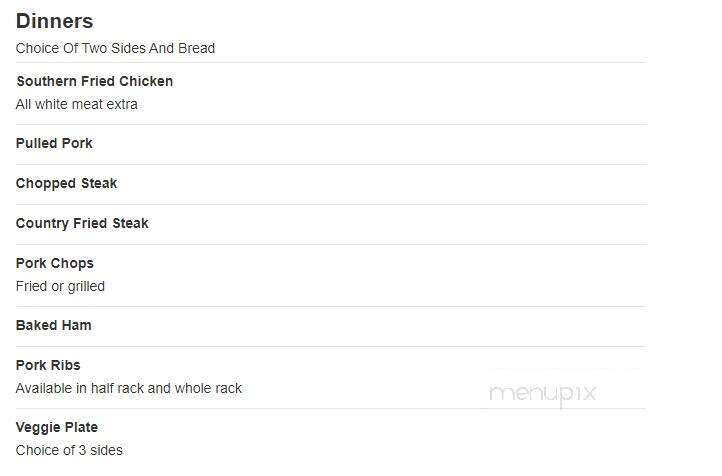This screenshot has height=476, width=722.
Task: Click the 'Choice Of Two Sides And Bread' subtitle
Action: [x=115, y=48]
